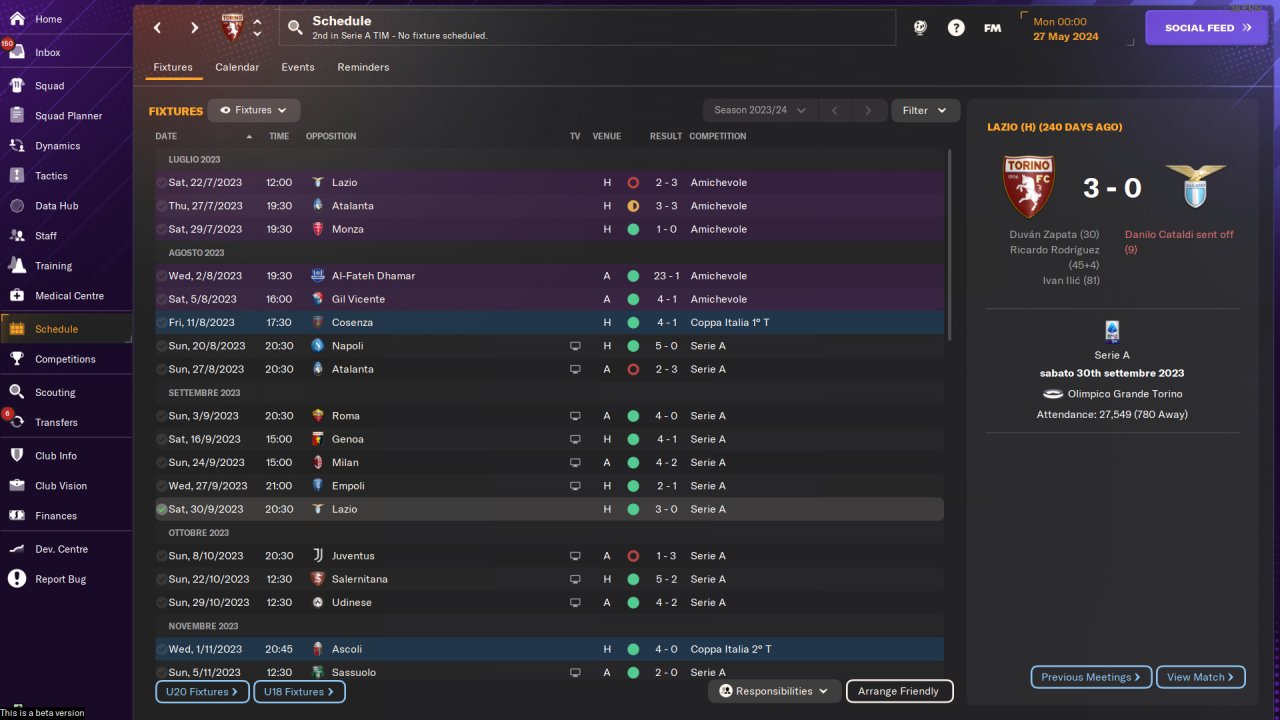Click the Olimpico Grande Torino stadium link
This screenshot has width=1280, height=720.
point(1125,394)
